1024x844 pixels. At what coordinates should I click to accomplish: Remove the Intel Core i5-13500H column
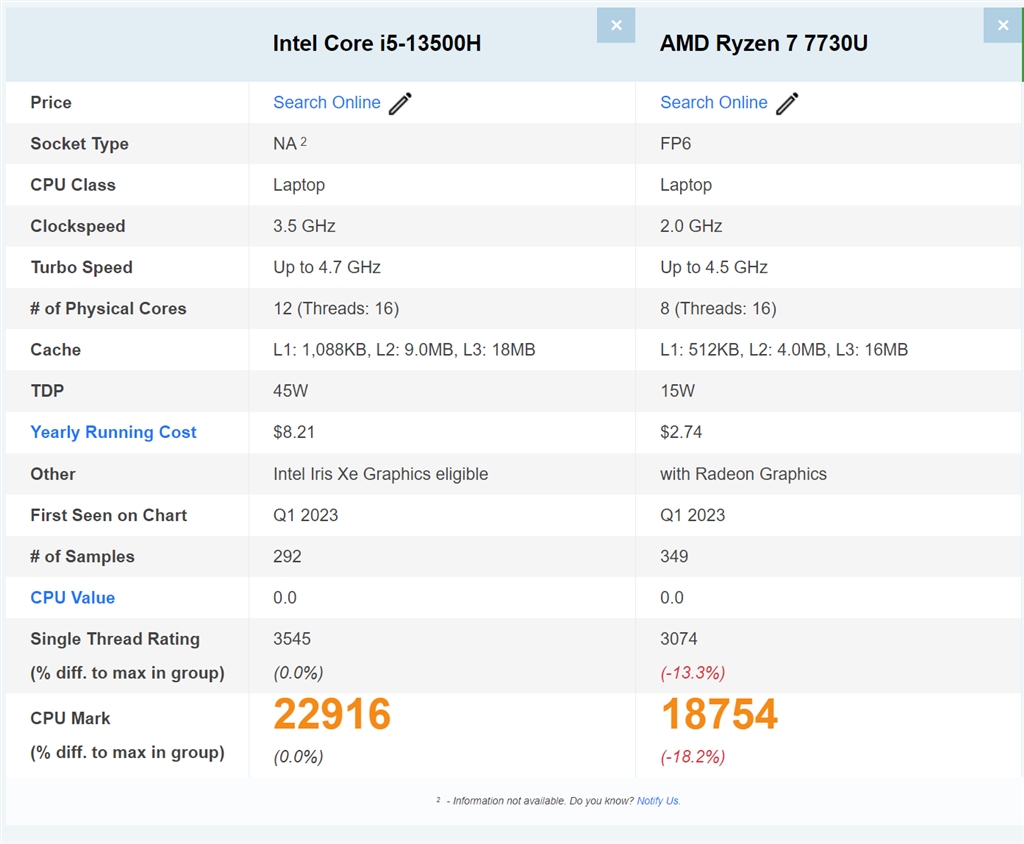pos(616,26)
